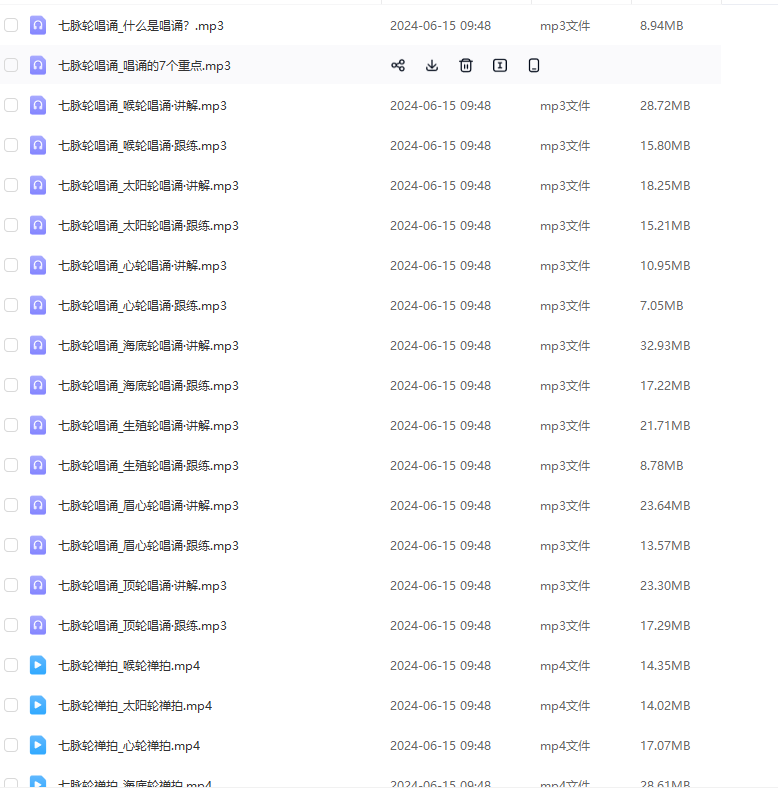The image size is (778, 793).
Task: Click the mobile phone icon on the hovered row
Action: pos(534,66)
